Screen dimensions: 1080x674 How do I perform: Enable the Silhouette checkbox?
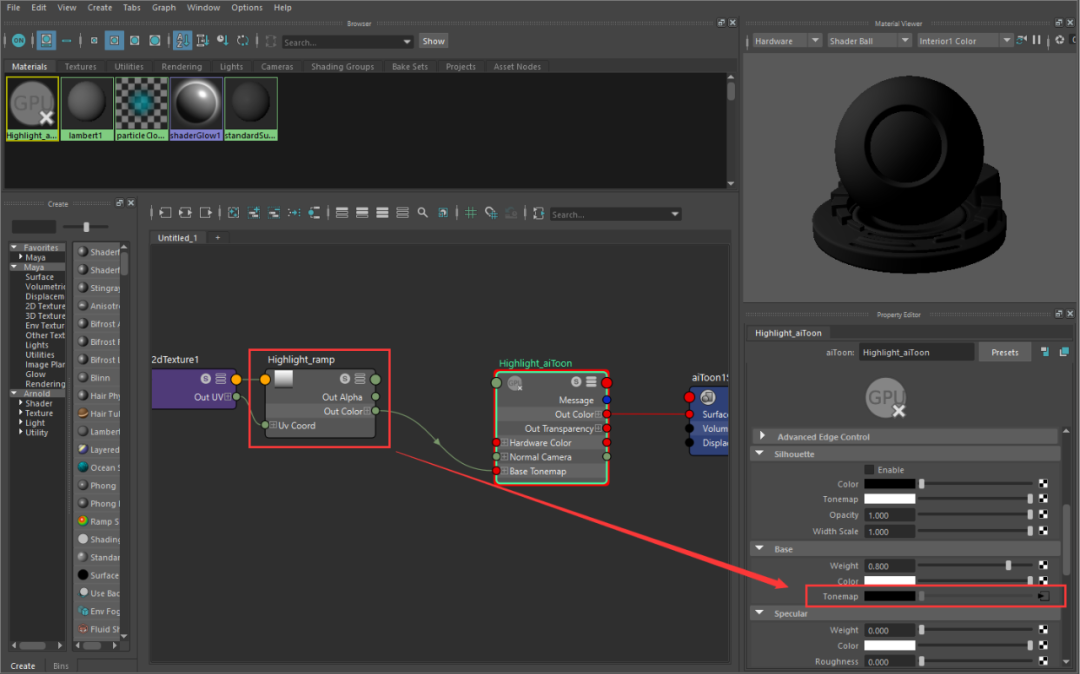pyautogui.click(x=869, y=470)
